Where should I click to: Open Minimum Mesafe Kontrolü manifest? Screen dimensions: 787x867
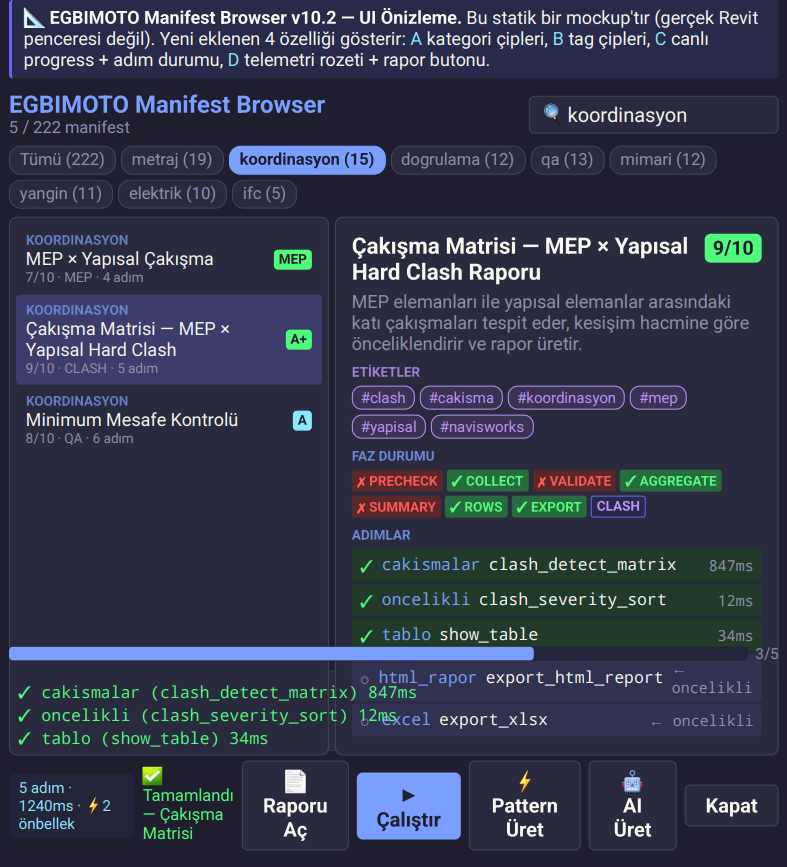click(x=169, y=420)
